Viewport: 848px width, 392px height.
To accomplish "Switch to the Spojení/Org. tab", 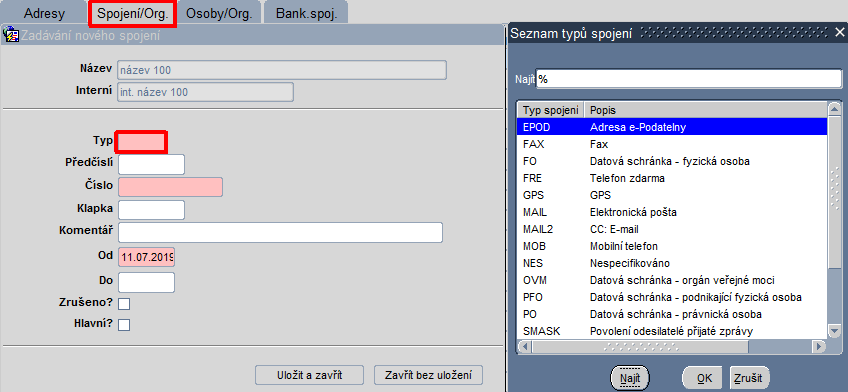I will [x=132, y=14].
